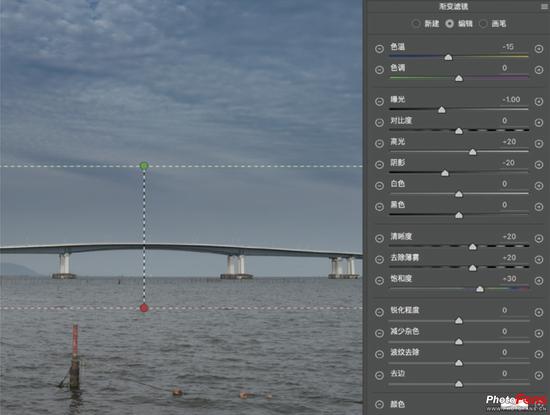Click the 黑色 slider handle
This screenshot has width=550, height=415.
pos(459,215)
